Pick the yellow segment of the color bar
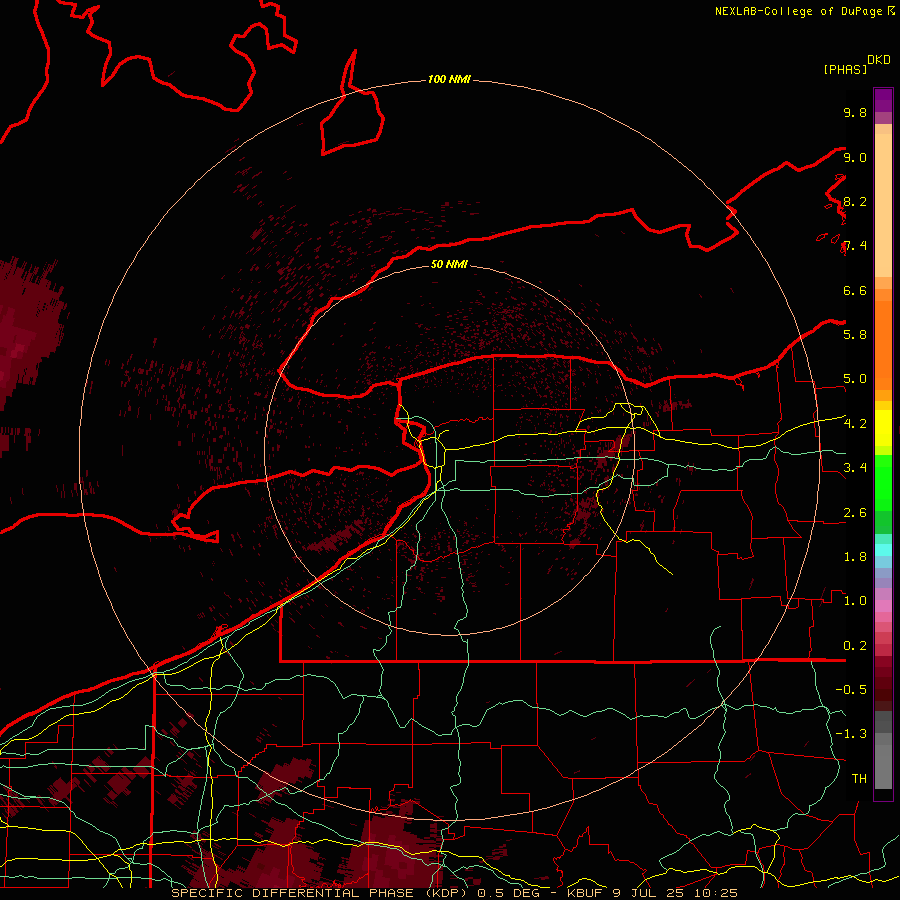This screenshot has width=900, height=900. click(883, 428)
